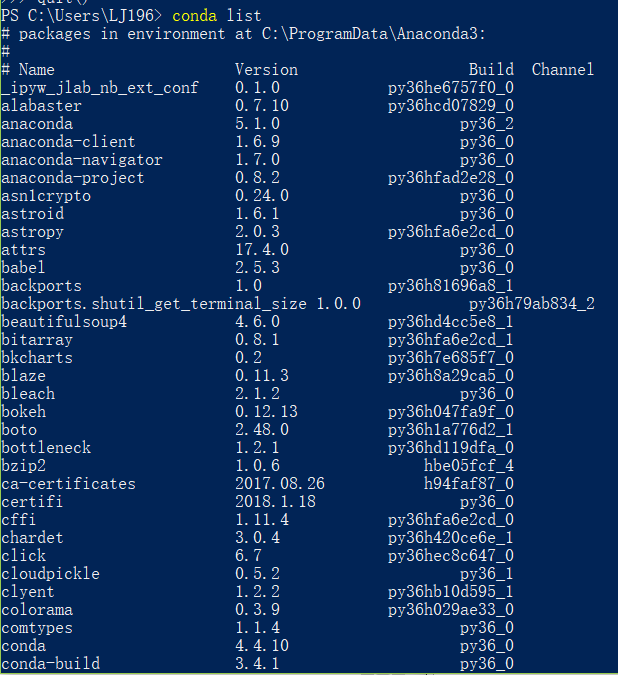618x675 pixels.
Task: Click version 2017.08.26 of ca-certificates
Action: [280, 483]
